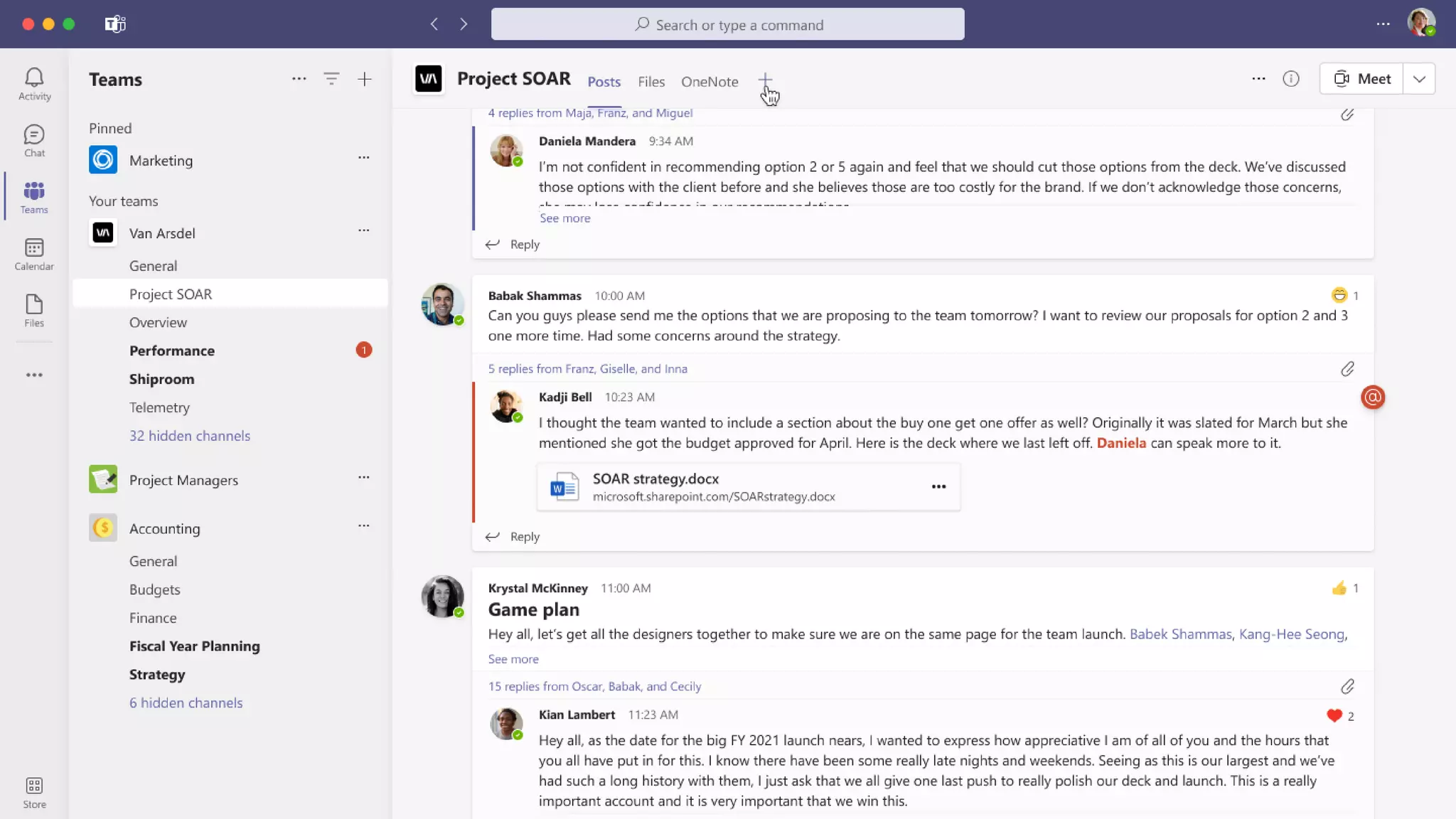The height and width of the screenshot is (819, 1456).
Task: Expand the 32 hidden channels list
Action: click(189, 436)
